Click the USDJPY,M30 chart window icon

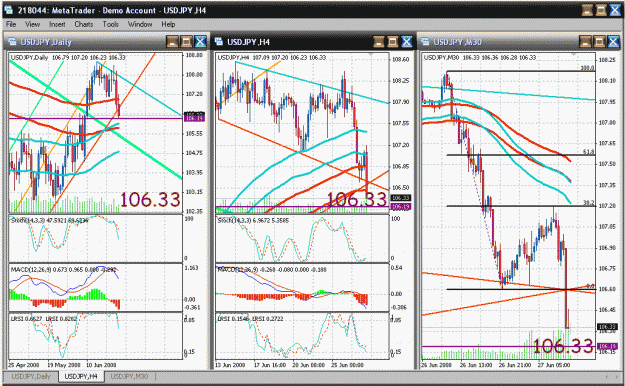coord(425,42)
